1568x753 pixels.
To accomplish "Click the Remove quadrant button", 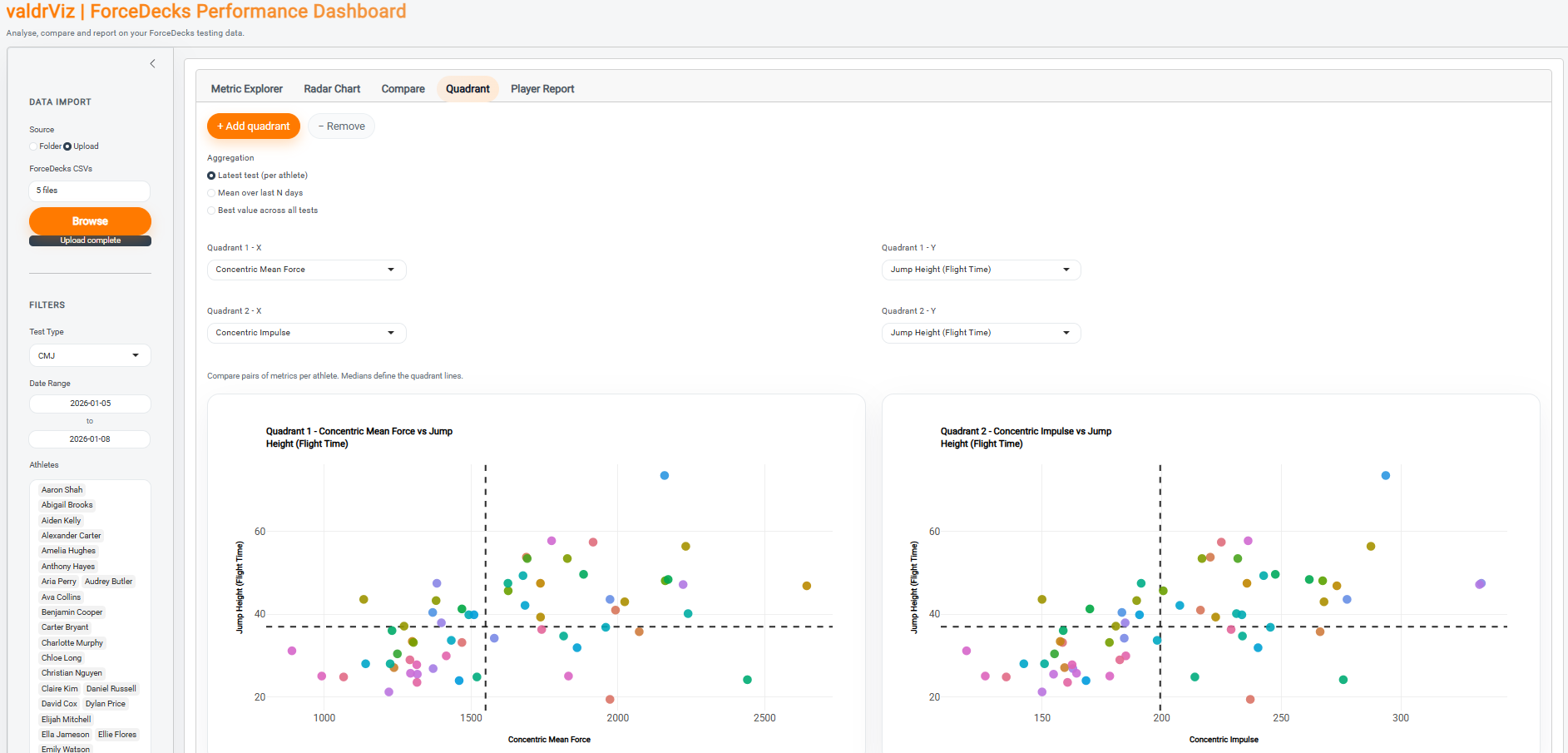I will coord(341,126).
